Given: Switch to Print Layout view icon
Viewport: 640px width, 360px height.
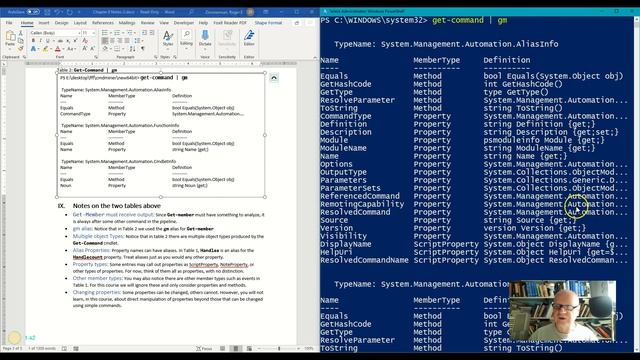Looking at the screenshot, I should (x=236, y=349).
